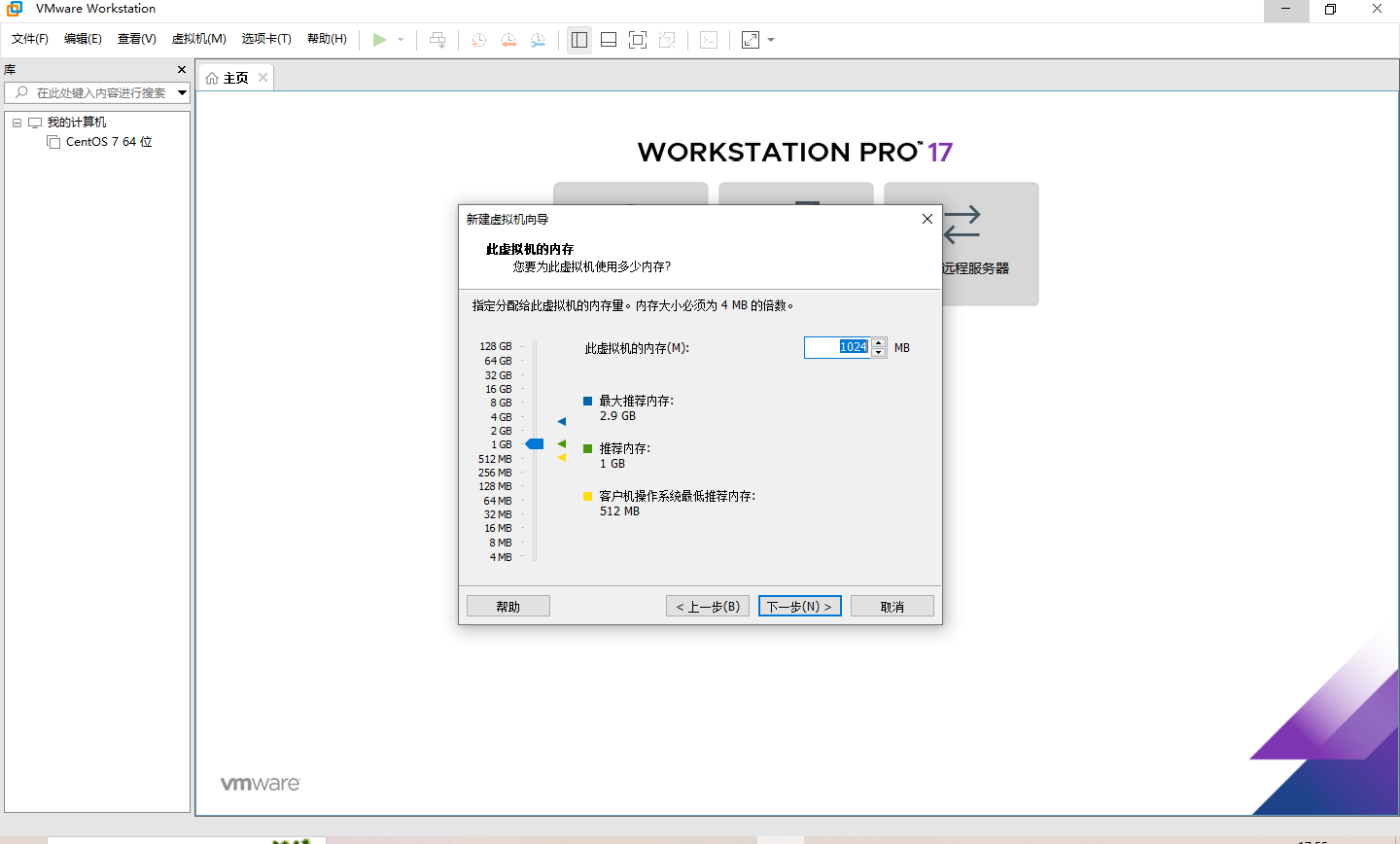1400x844 pixels.
Task: Increase memory with the up spinner arrow
Action: coord(879,342)
